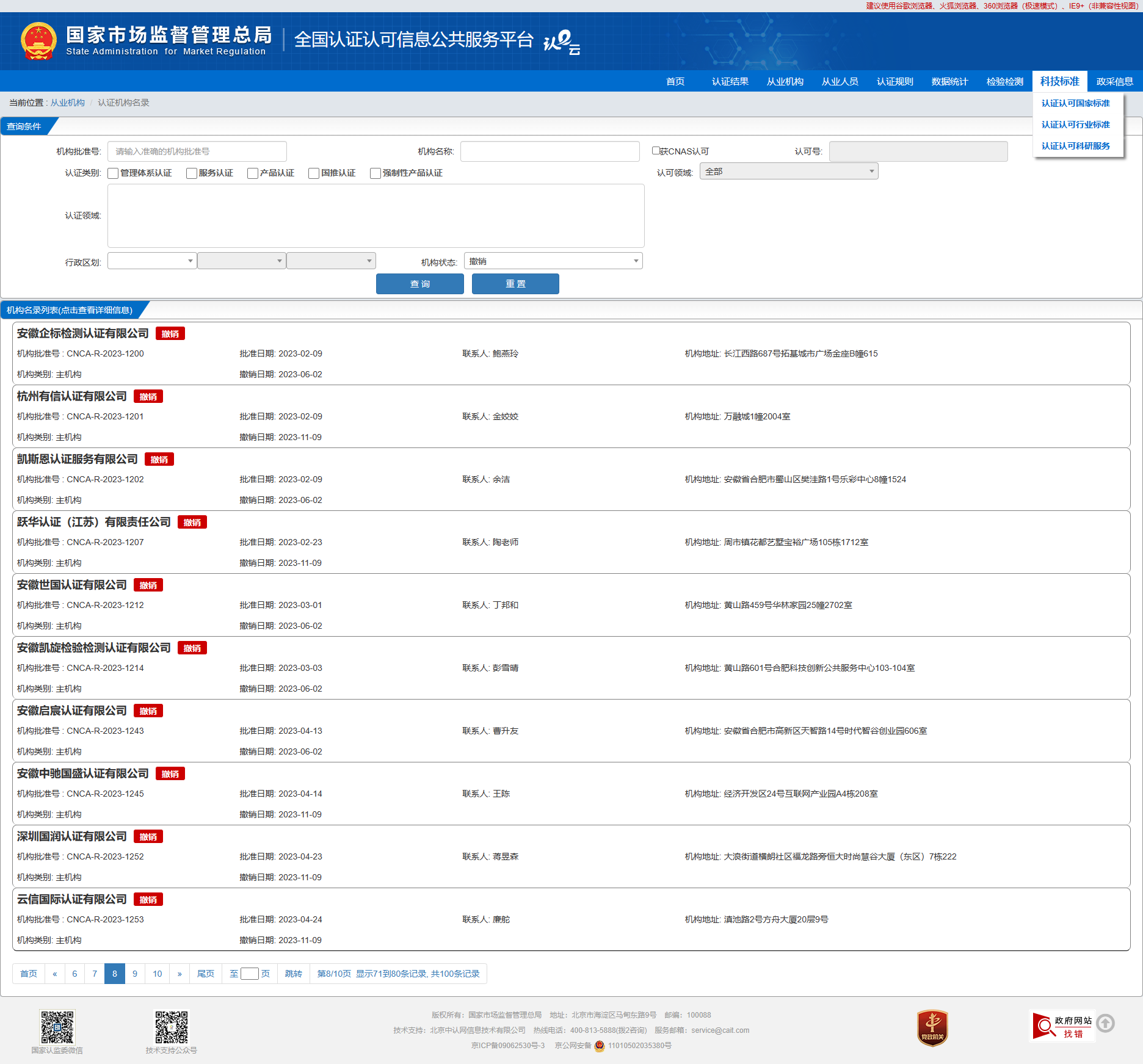Click the 国家认监委微信 QR code
Screen dimensions: 1143x1064
(57, 1027)
